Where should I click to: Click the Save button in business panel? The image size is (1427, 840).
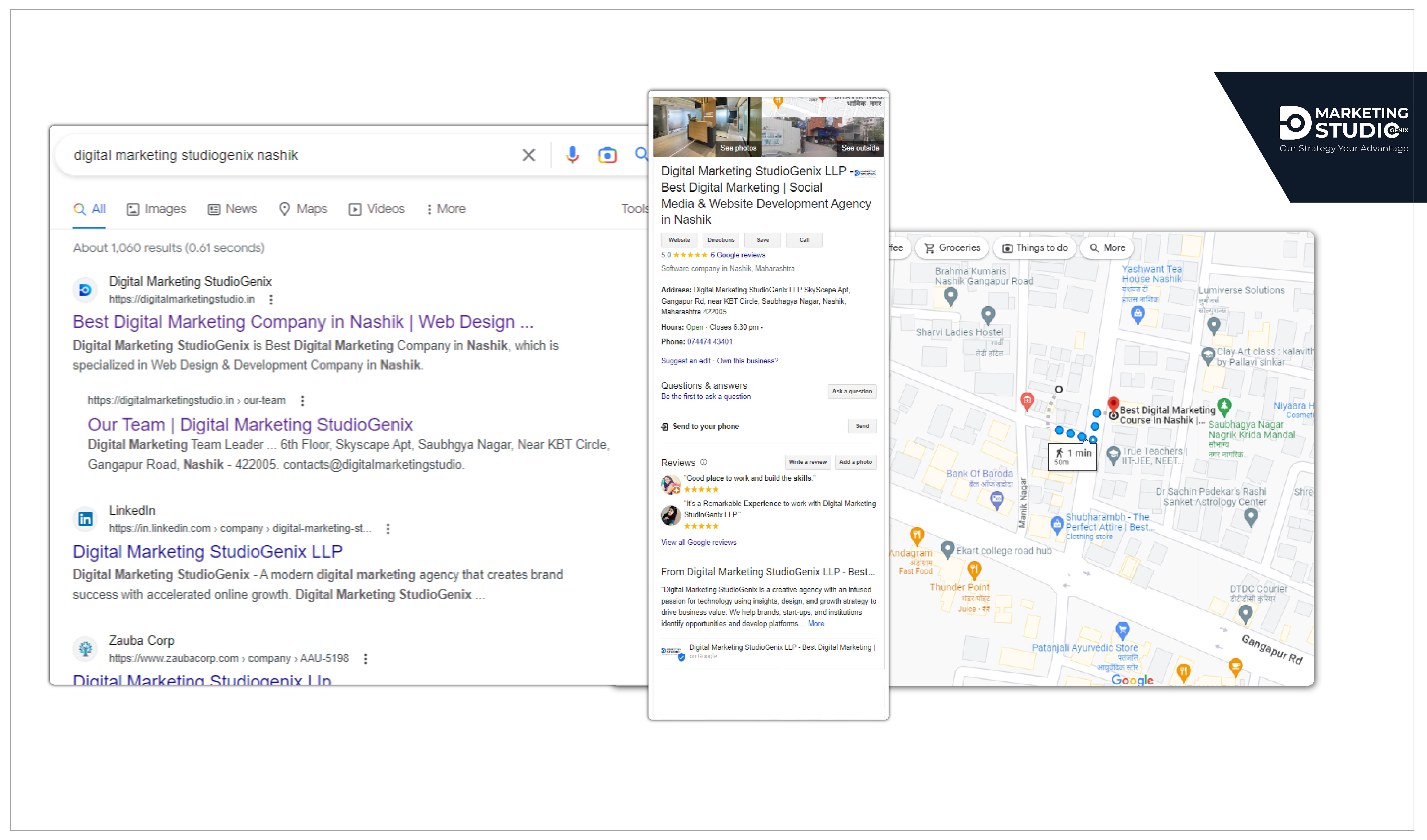[763, 240]
